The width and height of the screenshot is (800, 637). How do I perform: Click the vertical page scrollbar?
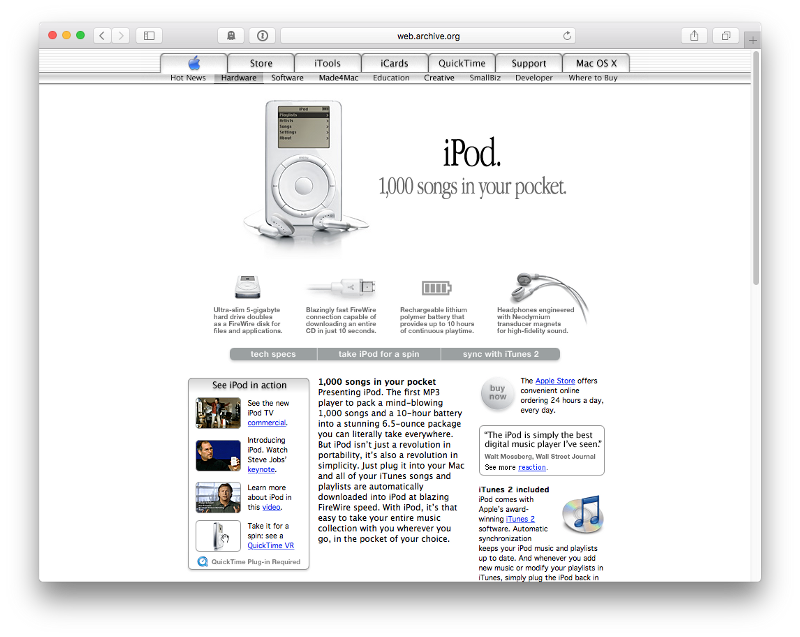(756, 170)
